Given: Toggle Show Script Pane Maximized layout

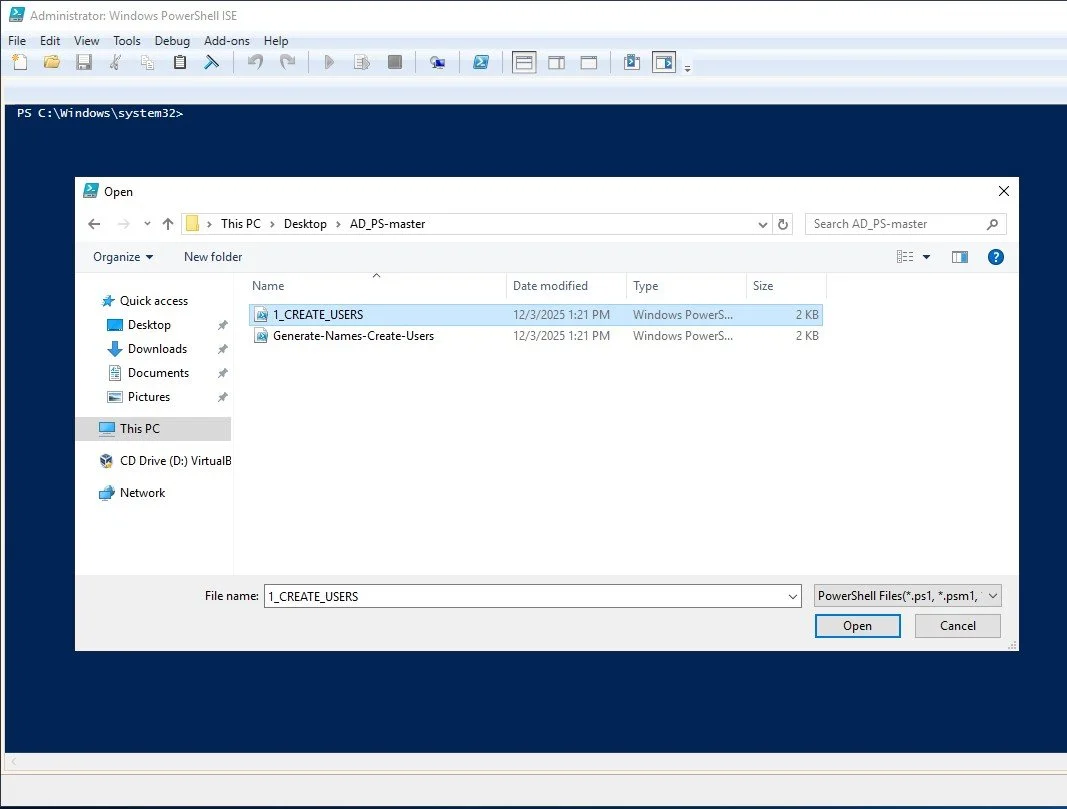Looking at the screenshot, I should tap(589, 63).
